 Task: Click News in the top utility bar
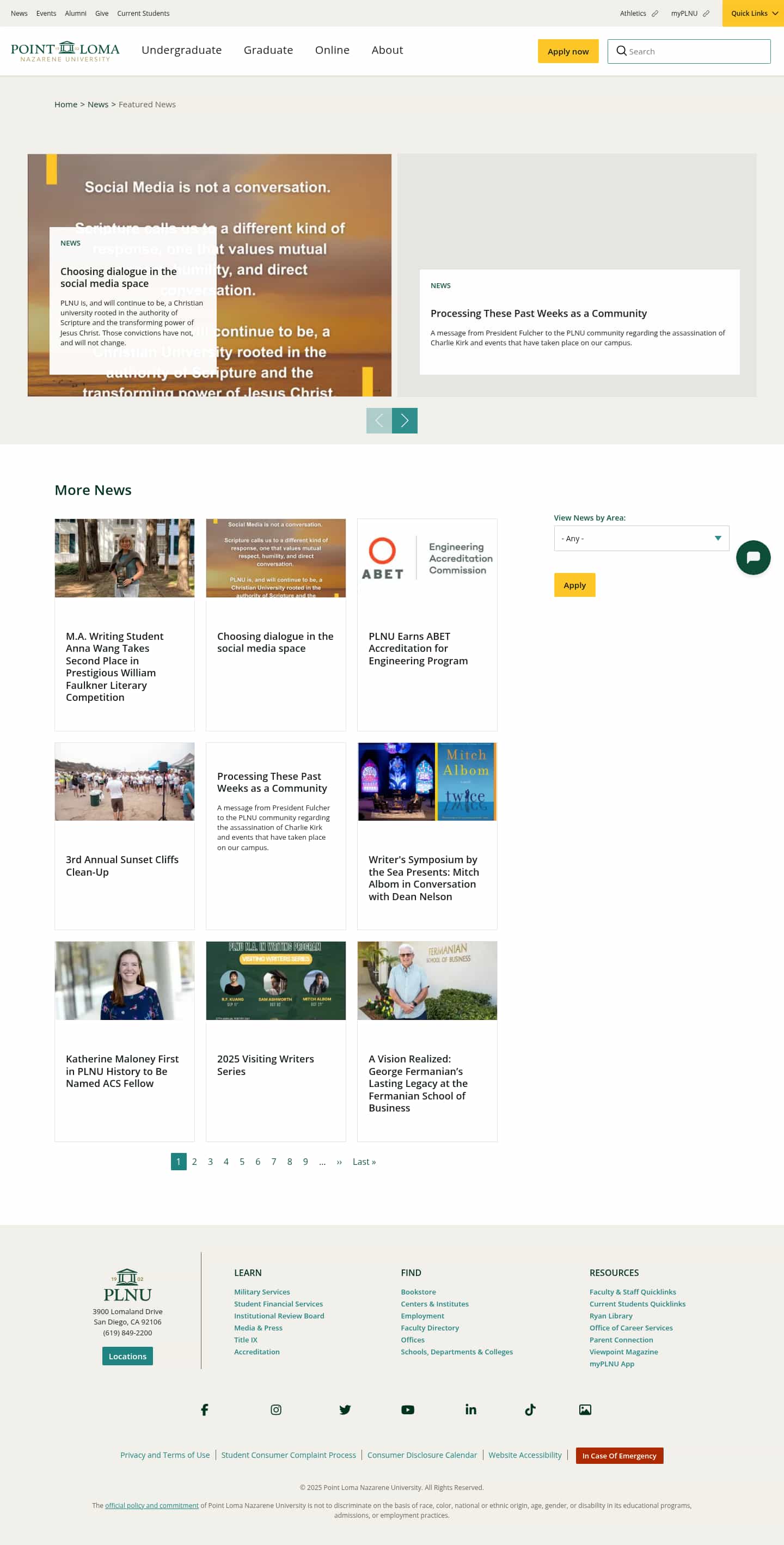(19, 13)
